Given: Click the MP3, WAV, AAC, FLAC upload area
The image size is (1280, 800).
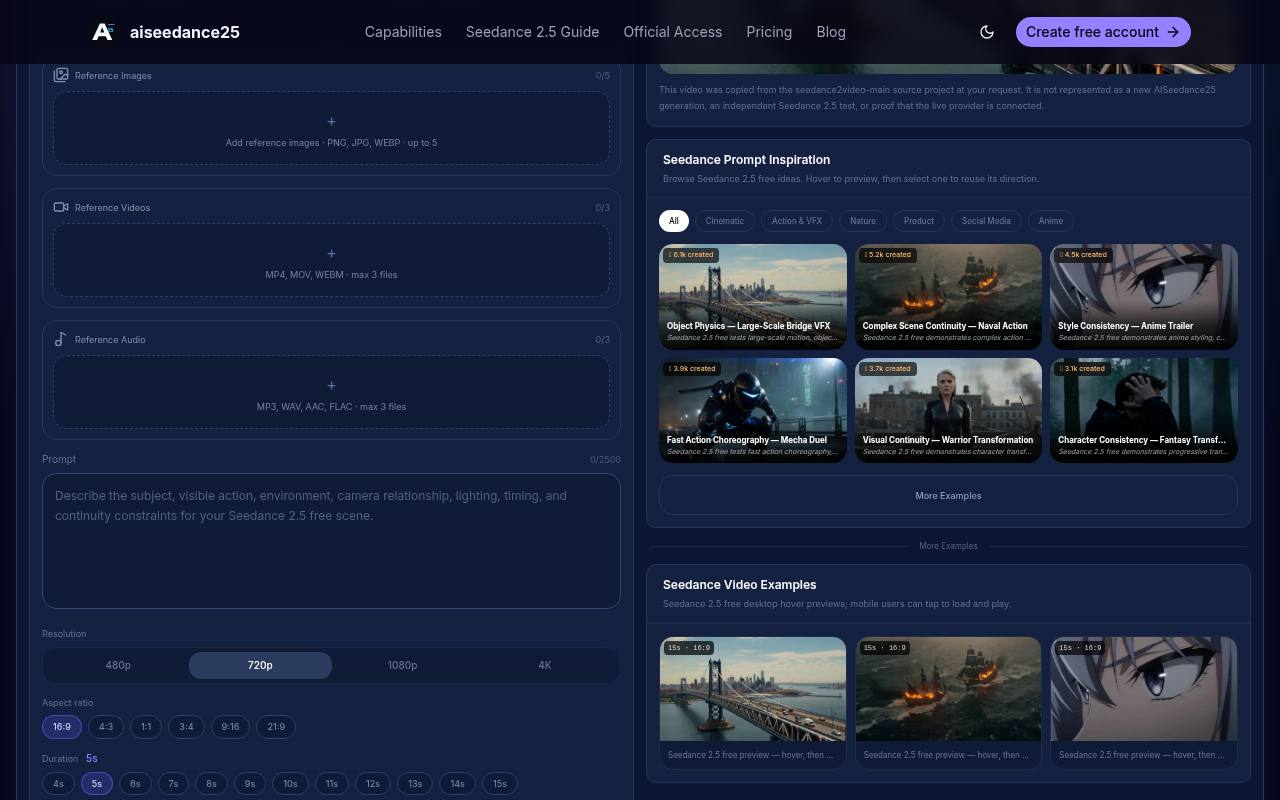Looking at the screenshot, I should 331,392.
